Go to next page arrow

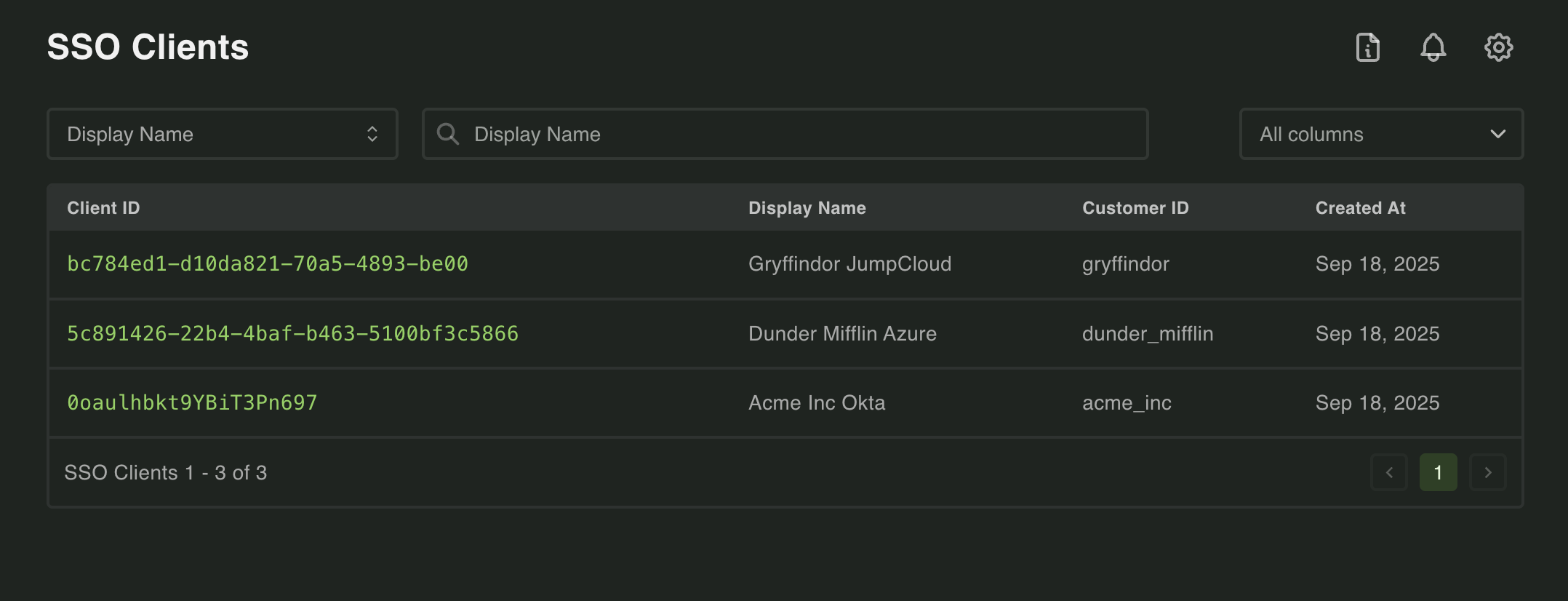click(x=1488, y=472)
